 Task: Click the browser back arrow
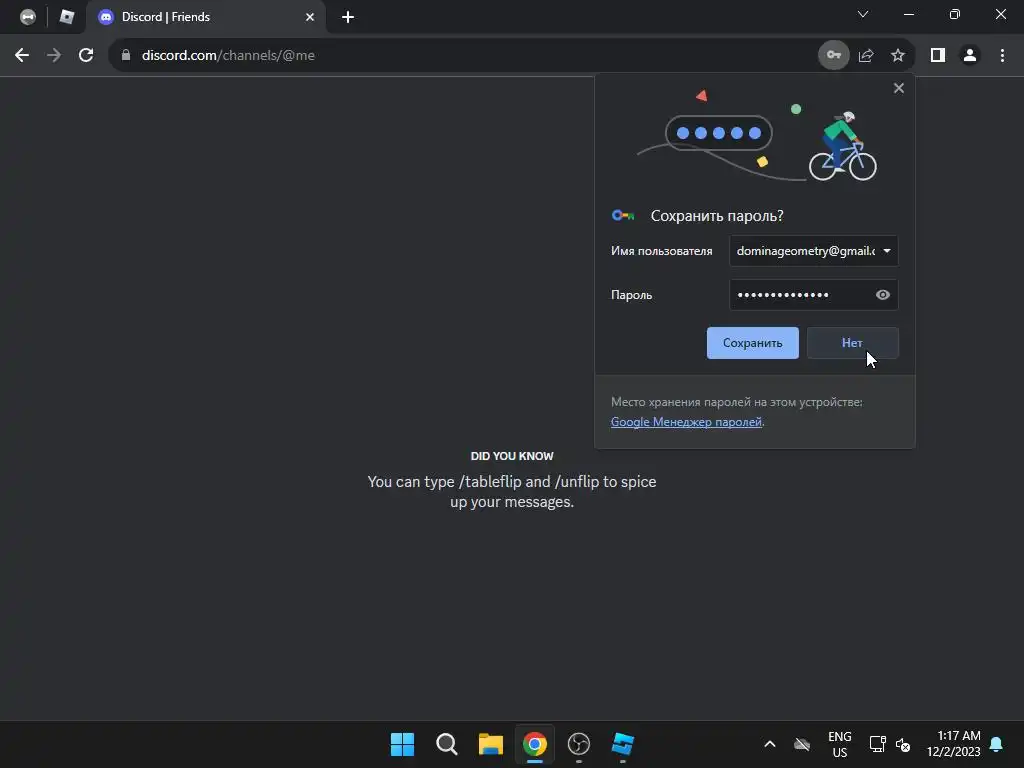point(22,56)
